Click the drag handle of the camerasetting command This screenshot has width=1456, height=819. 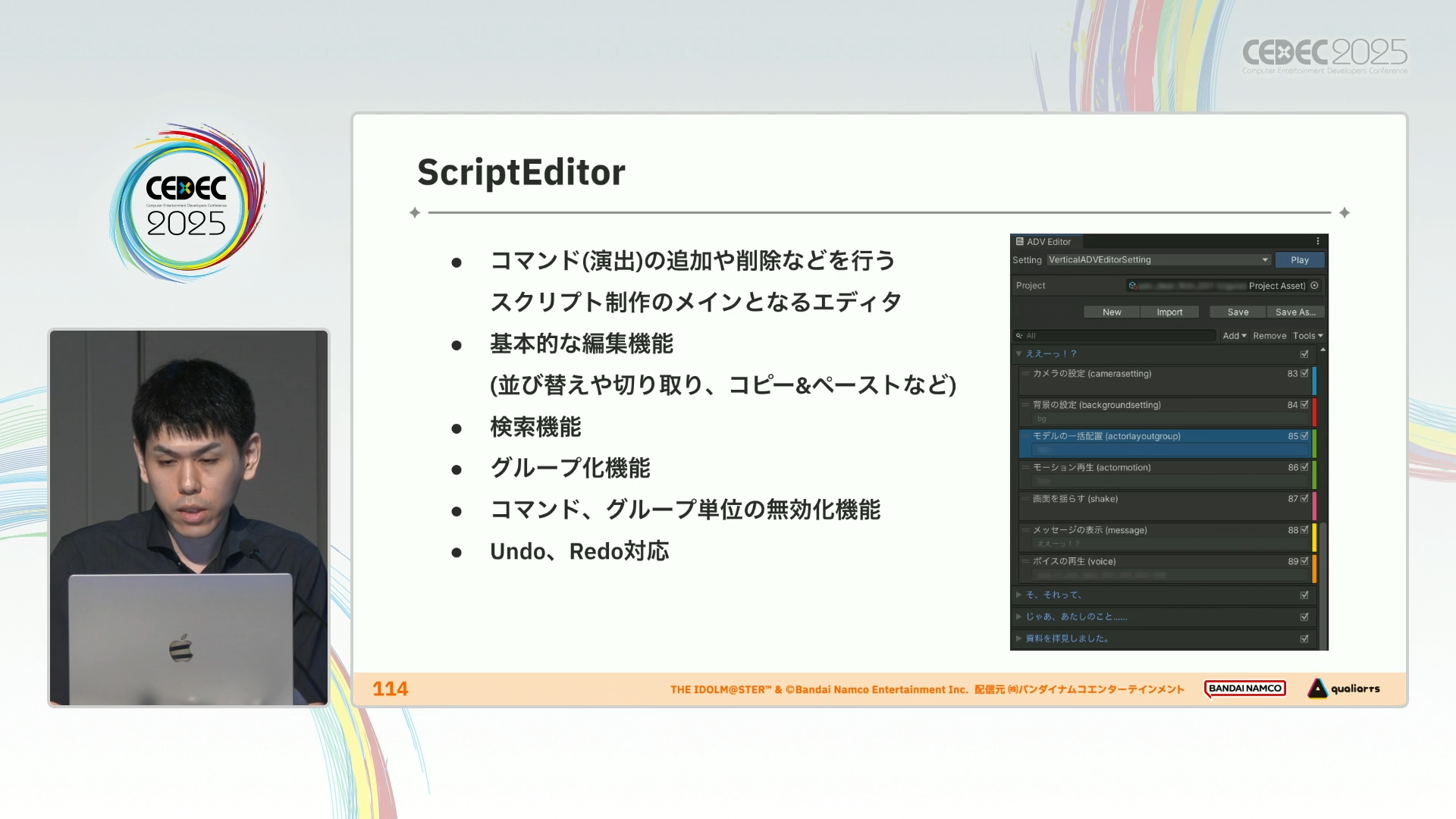(x=1025, y=373)
